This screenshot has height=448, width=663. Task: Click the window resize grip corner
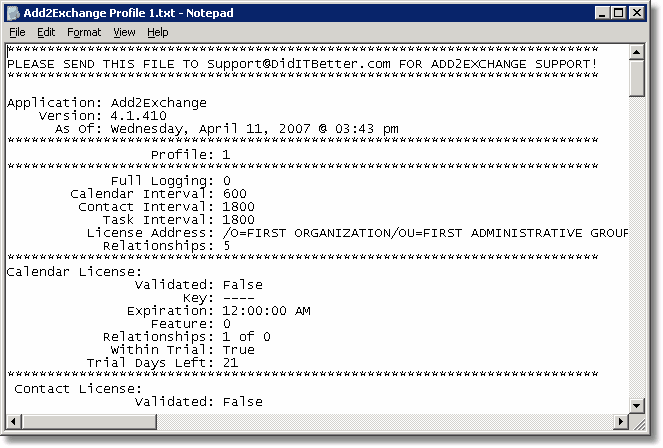[638, 422]
